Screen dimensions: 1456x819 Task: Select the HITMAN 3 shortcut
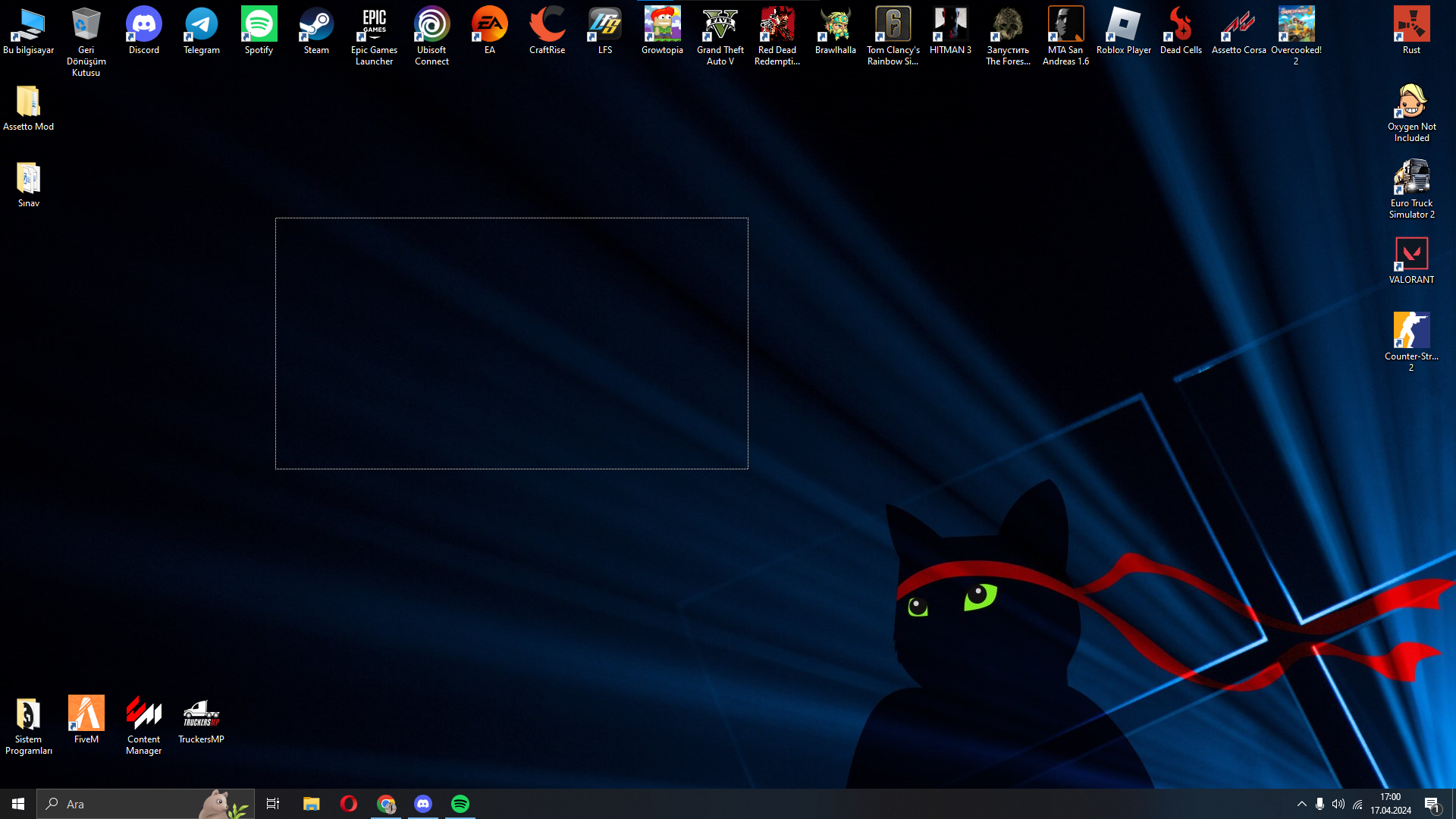951,31
